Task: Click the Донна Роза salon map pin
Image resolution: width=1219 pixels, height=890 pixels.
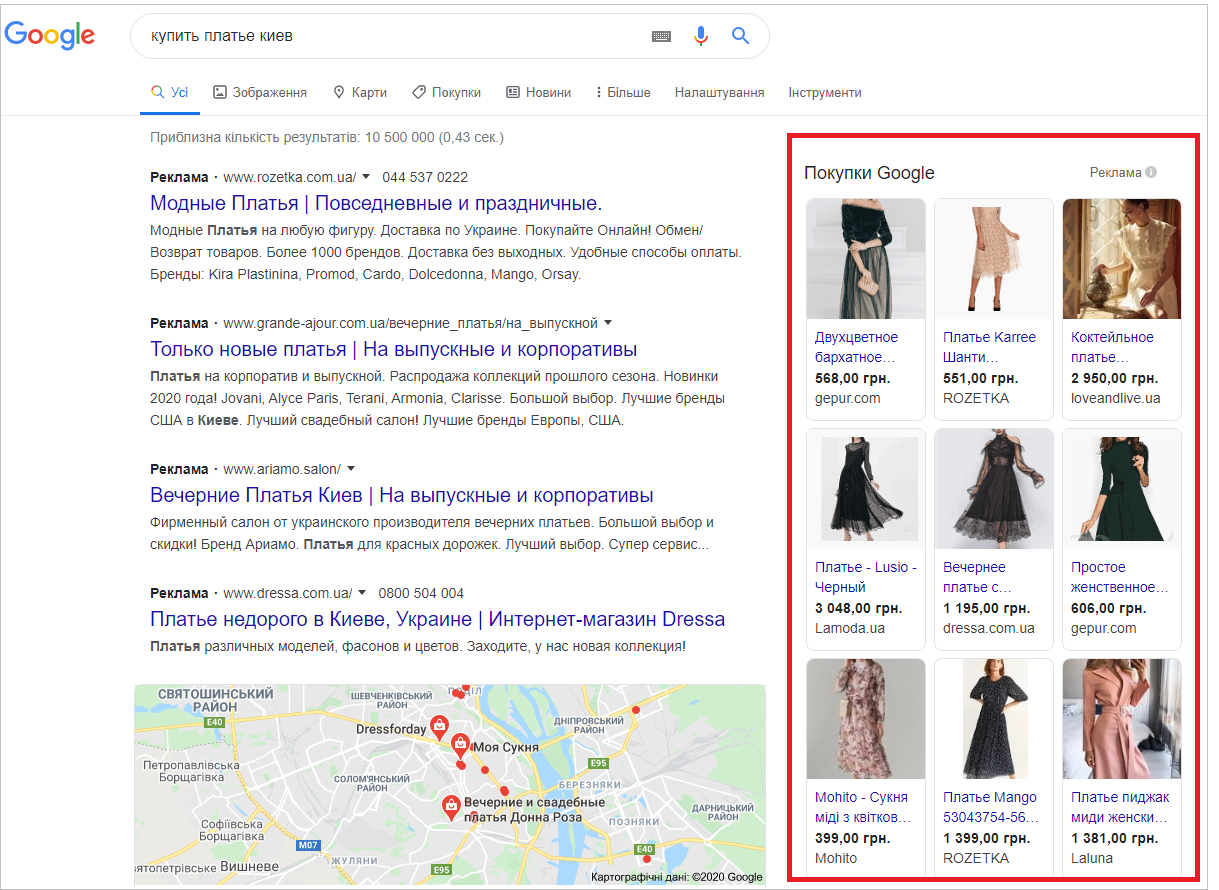Action: coord(451,807)
